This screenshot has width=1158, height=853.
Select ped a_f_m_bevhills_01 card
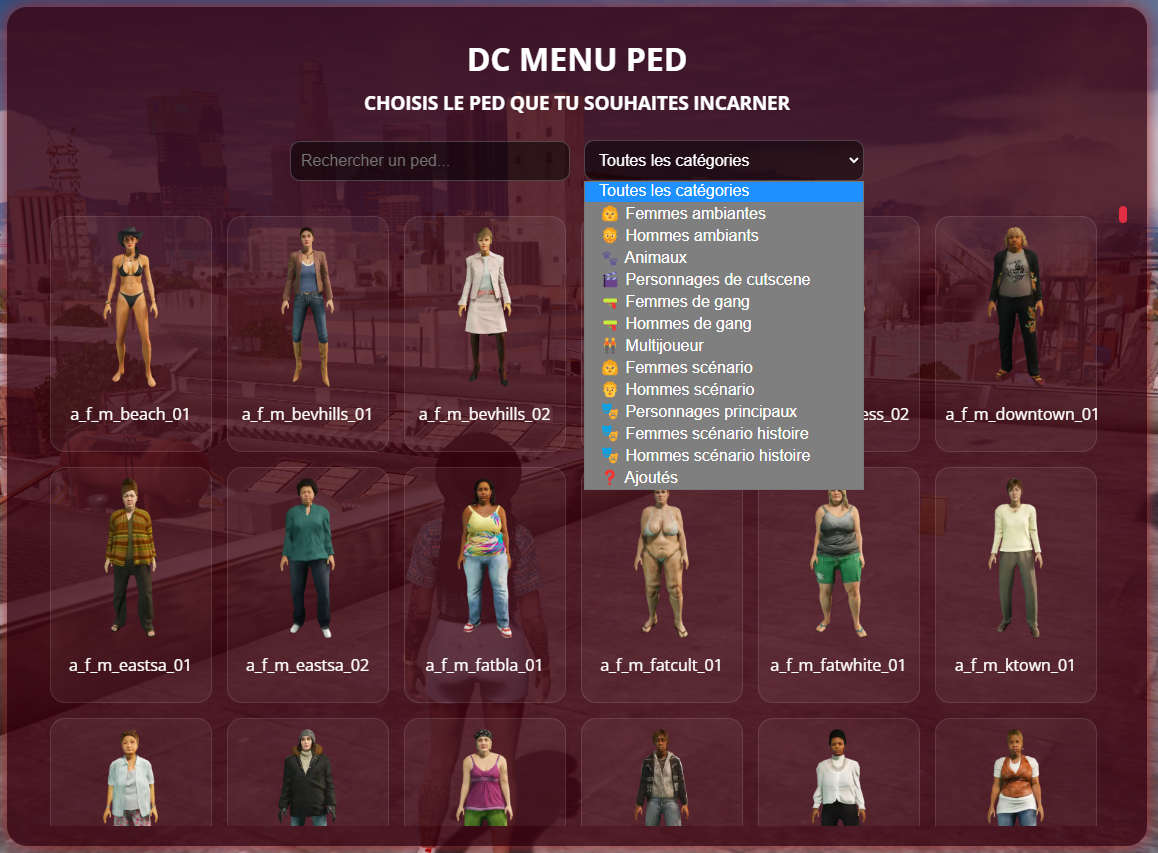[x=308, y=334]
